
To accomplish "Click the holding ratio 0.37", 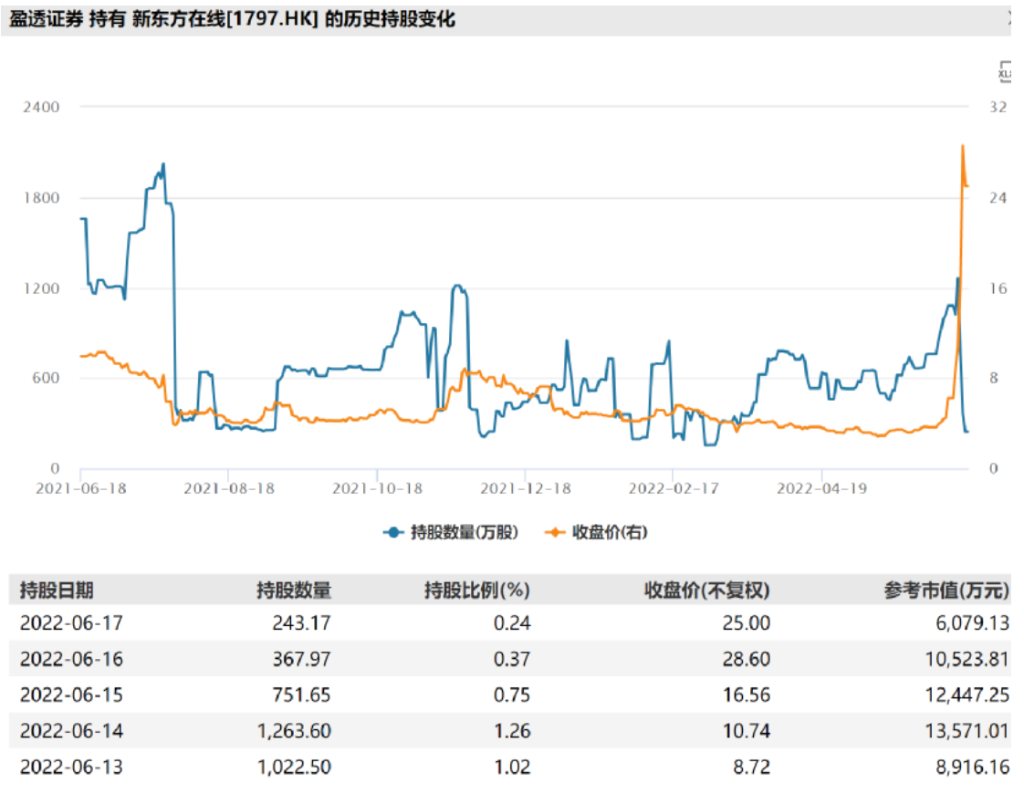I will 512,659.
